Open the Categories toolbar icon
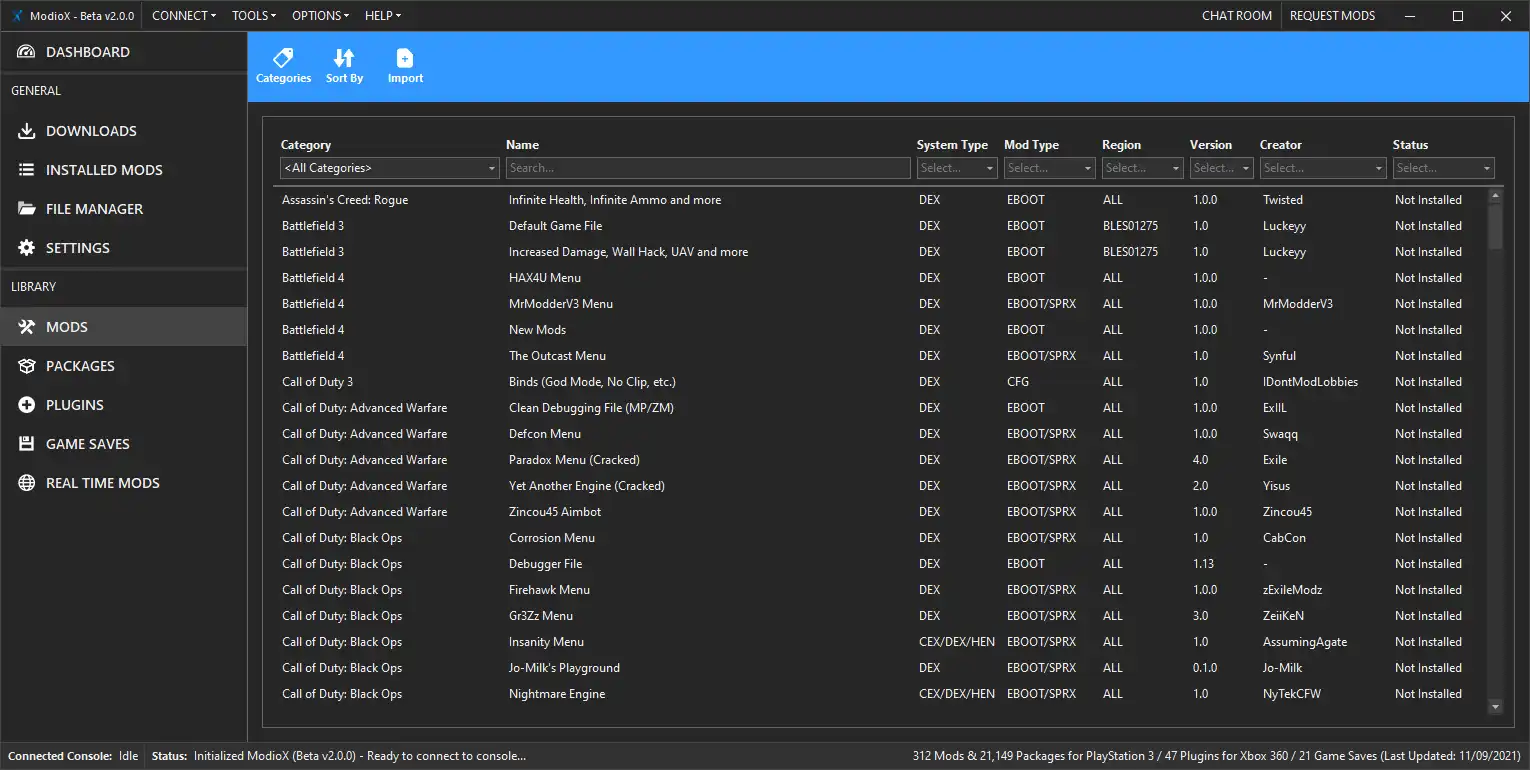1530x770 pixels. click(283, 58)
